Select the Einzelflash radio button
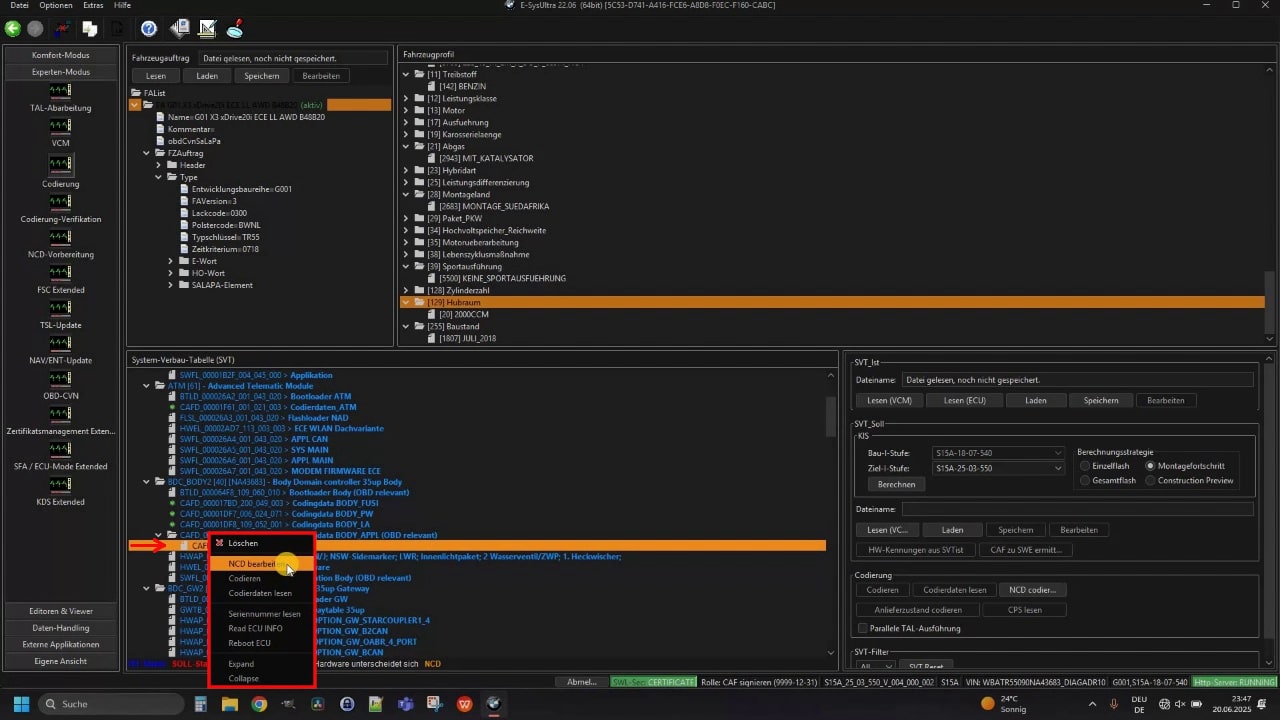Screen dimensions: 1280x720 pos(1086,466)
